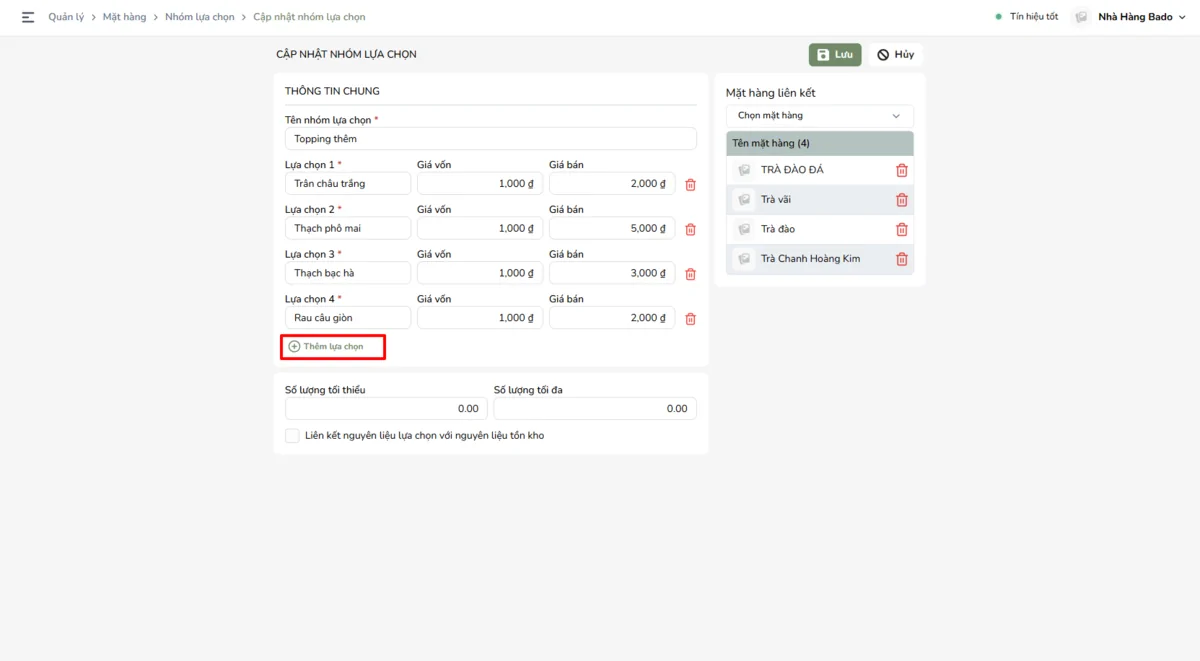The image size is (1200, 661).
Task: Click the Số lượng tối thiểu field
Action: 386,409
